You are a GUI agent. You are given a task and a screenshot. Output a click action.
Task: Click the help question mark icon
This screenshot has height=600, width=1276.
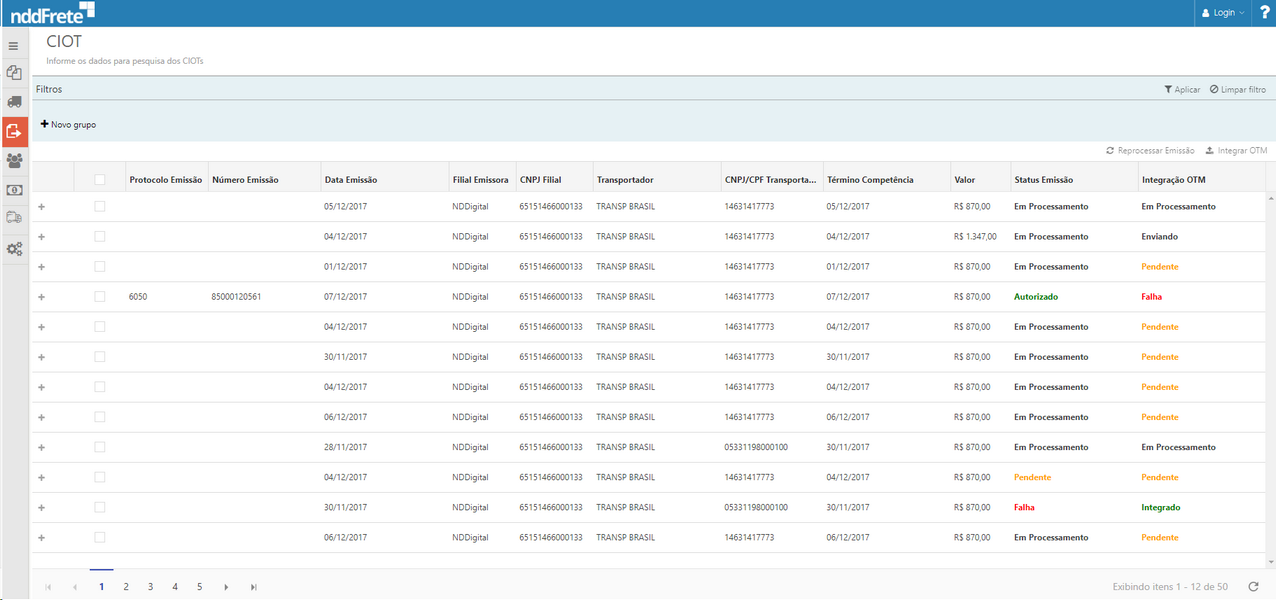pos(1264,13)
